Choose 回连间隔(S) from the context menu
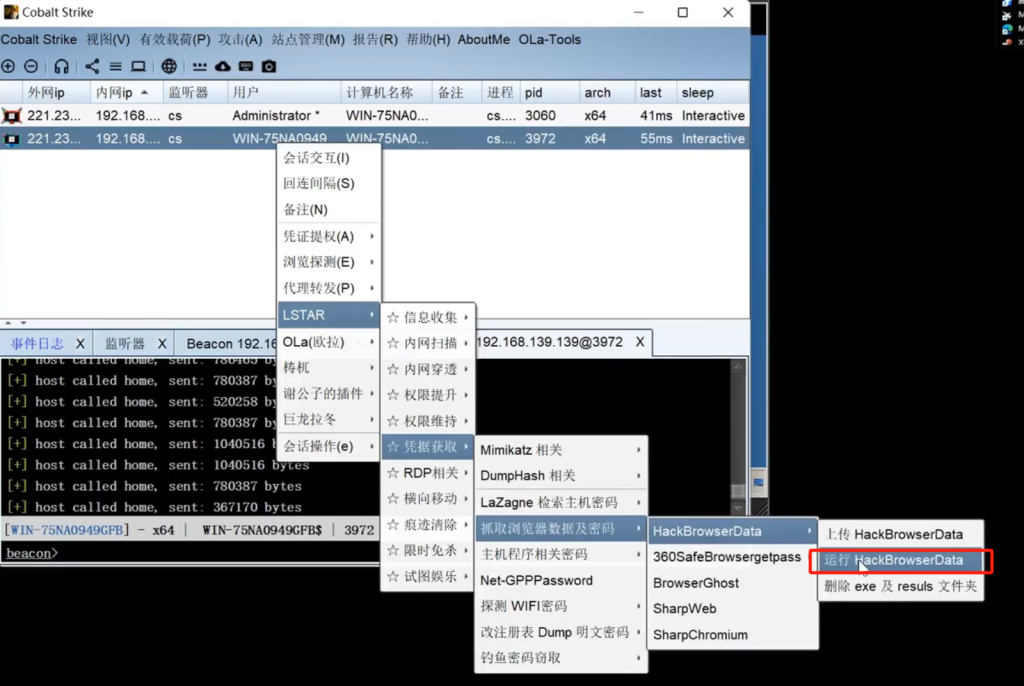The image size is (1024, 686). click(328, 184)
